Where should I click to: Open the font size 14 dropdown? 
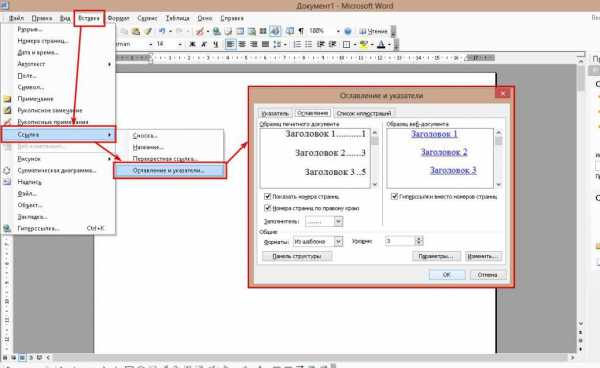[x=180, y=44]
